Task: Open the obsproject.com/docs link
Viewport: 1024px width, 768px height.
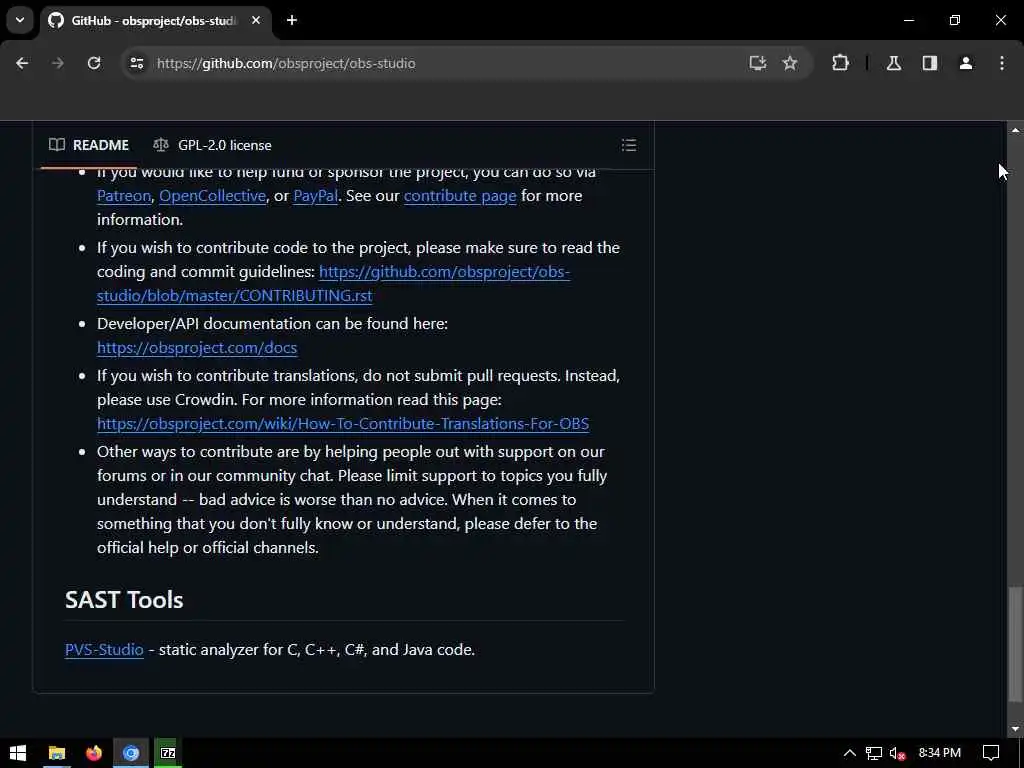Action: pos(197,347)
